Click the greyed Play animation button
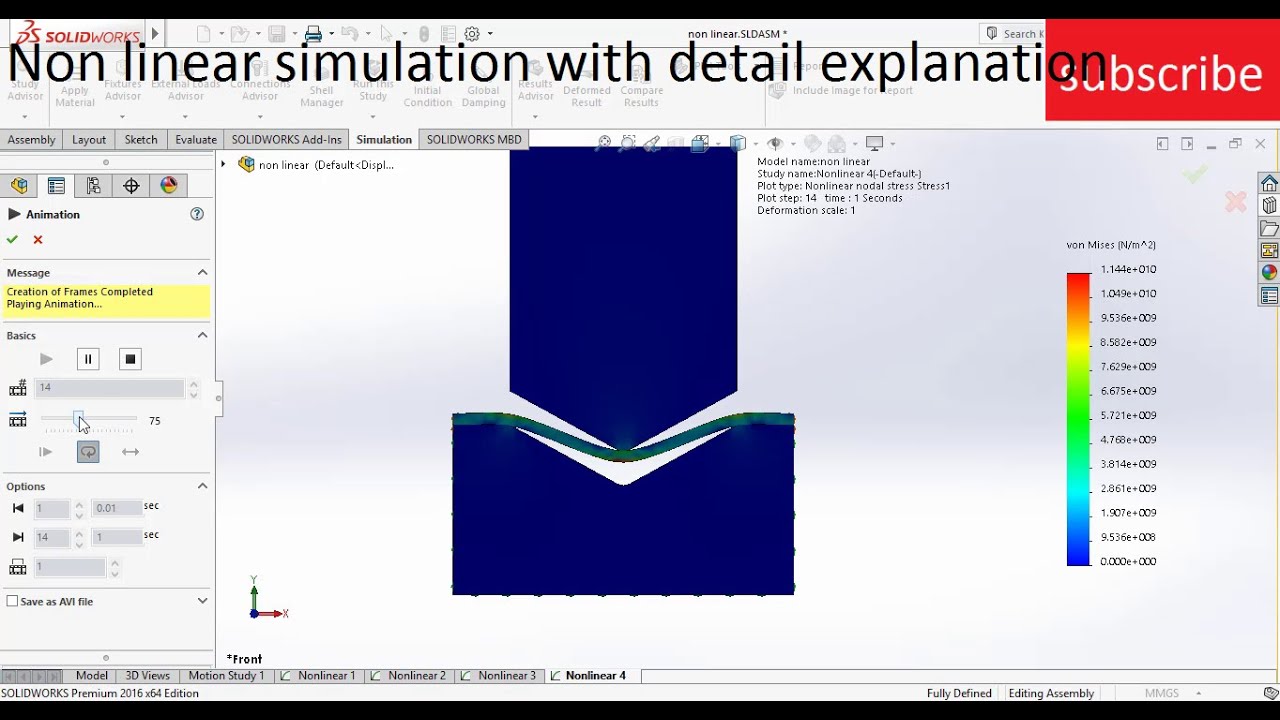The height and width of the screenshot is (720, 1280). tap(46, 359)
